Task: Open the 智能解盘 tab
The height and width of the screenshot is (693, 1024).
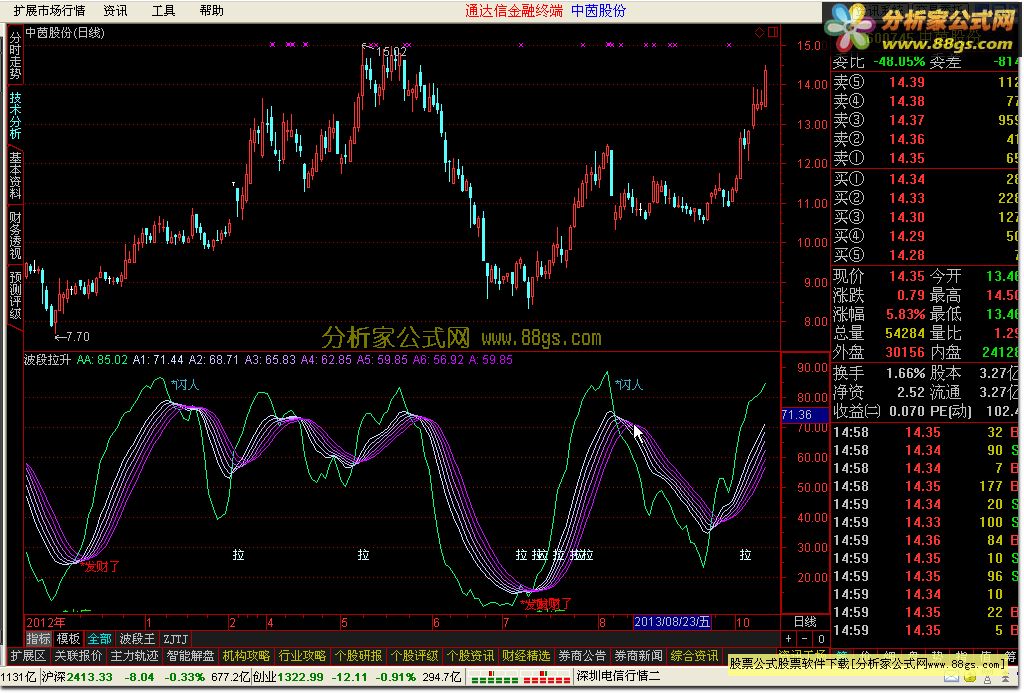Action: (191, 656)
